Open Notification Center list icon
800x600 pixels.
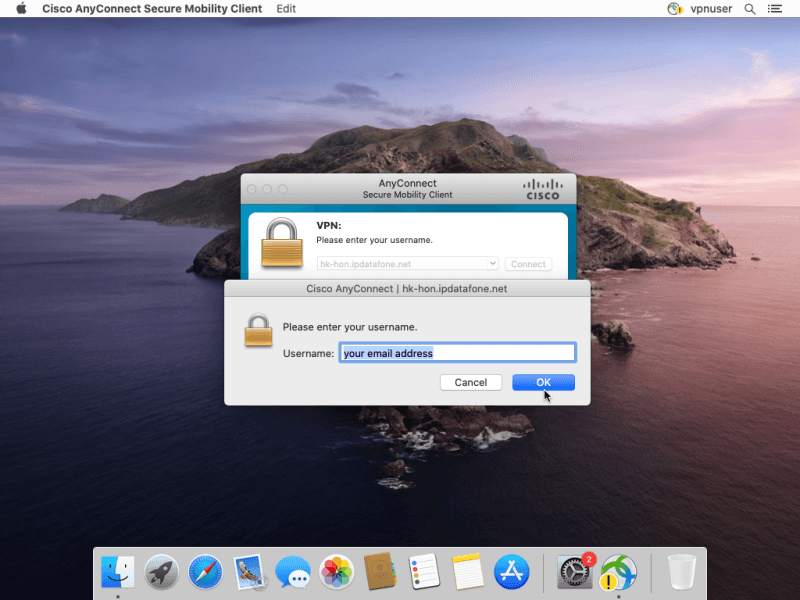[x=774, y=8]
